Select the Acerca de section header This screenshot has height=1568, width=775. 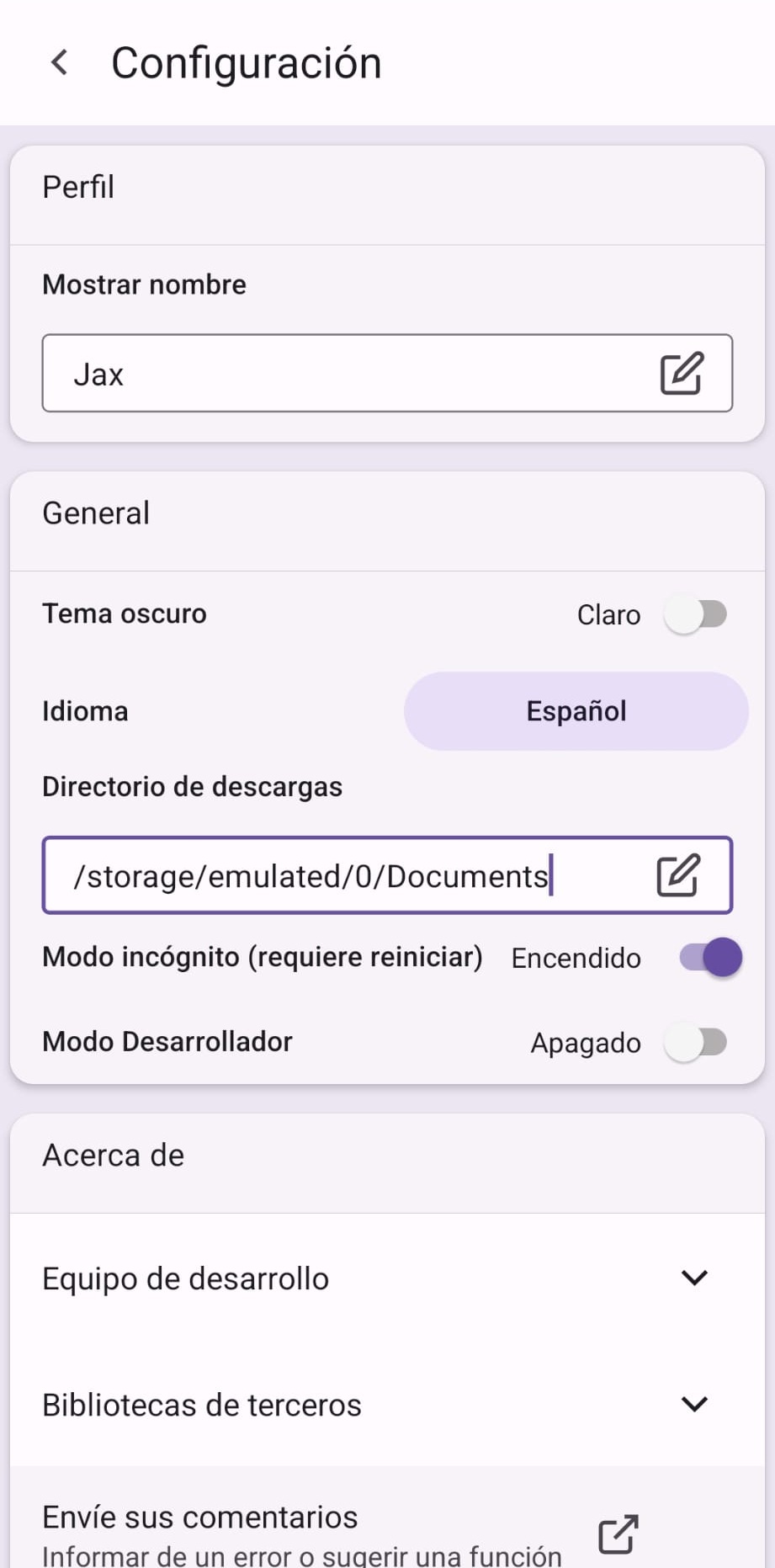(x=114, y=1156)
